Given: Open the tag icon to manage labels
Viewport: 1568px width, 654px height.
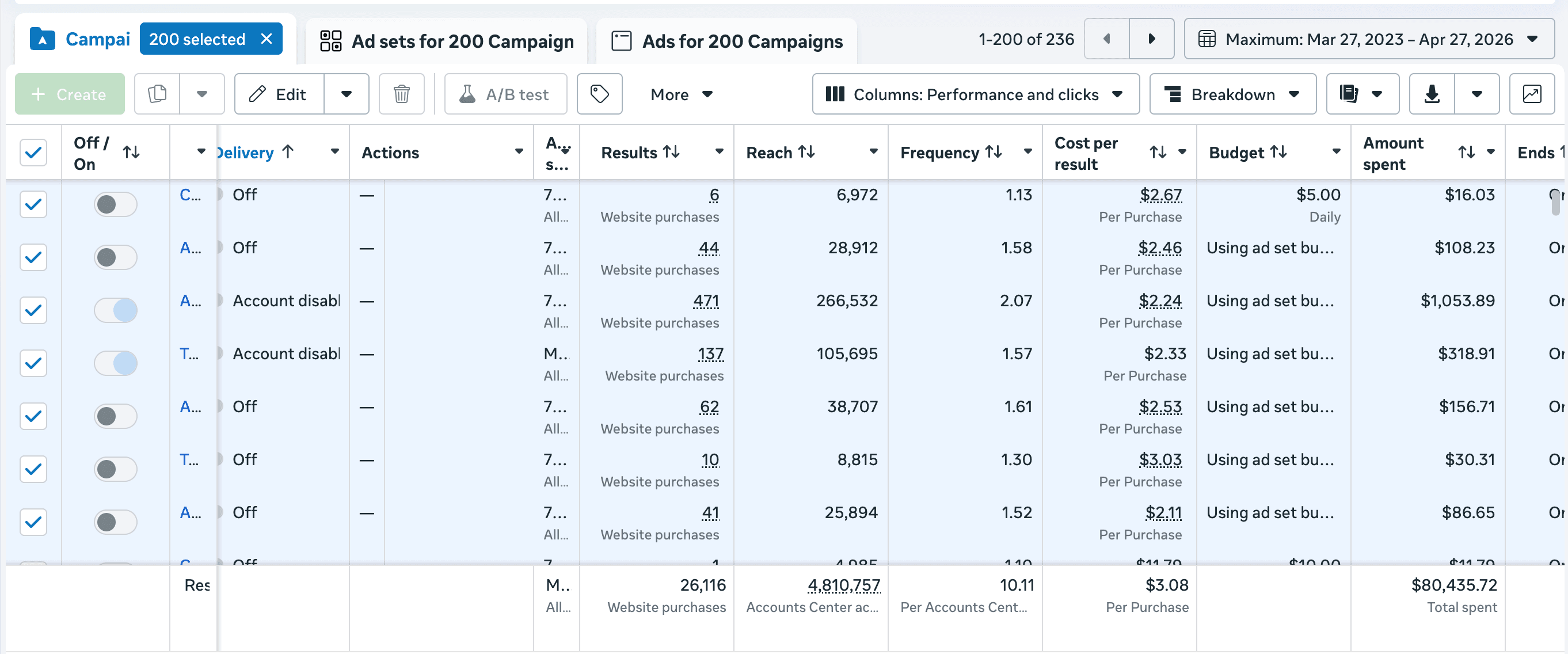Looking at the screenshot, I should pos(600,94).
